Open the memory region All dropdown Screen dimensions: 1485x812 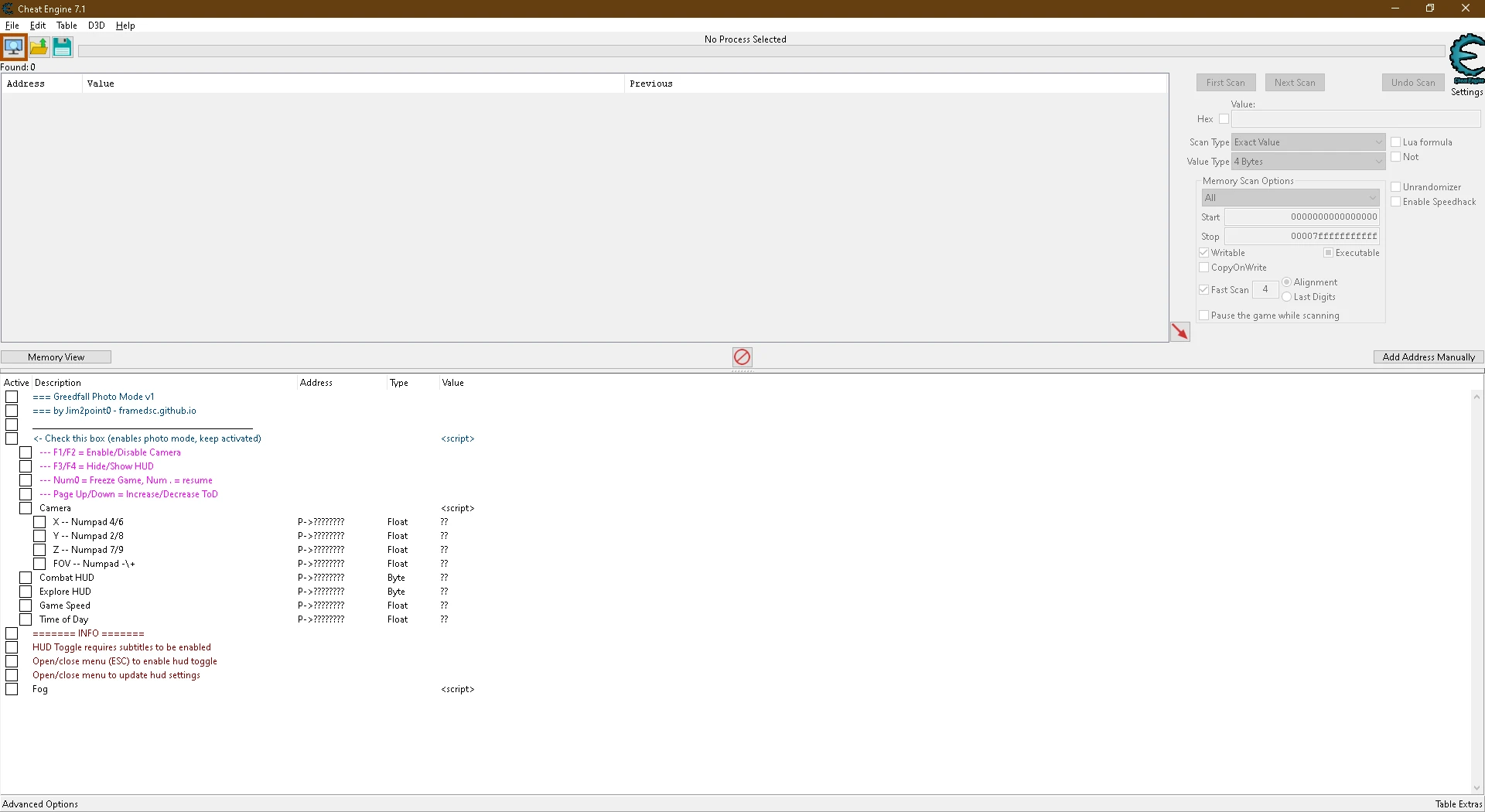click(x=1291, y=198)
